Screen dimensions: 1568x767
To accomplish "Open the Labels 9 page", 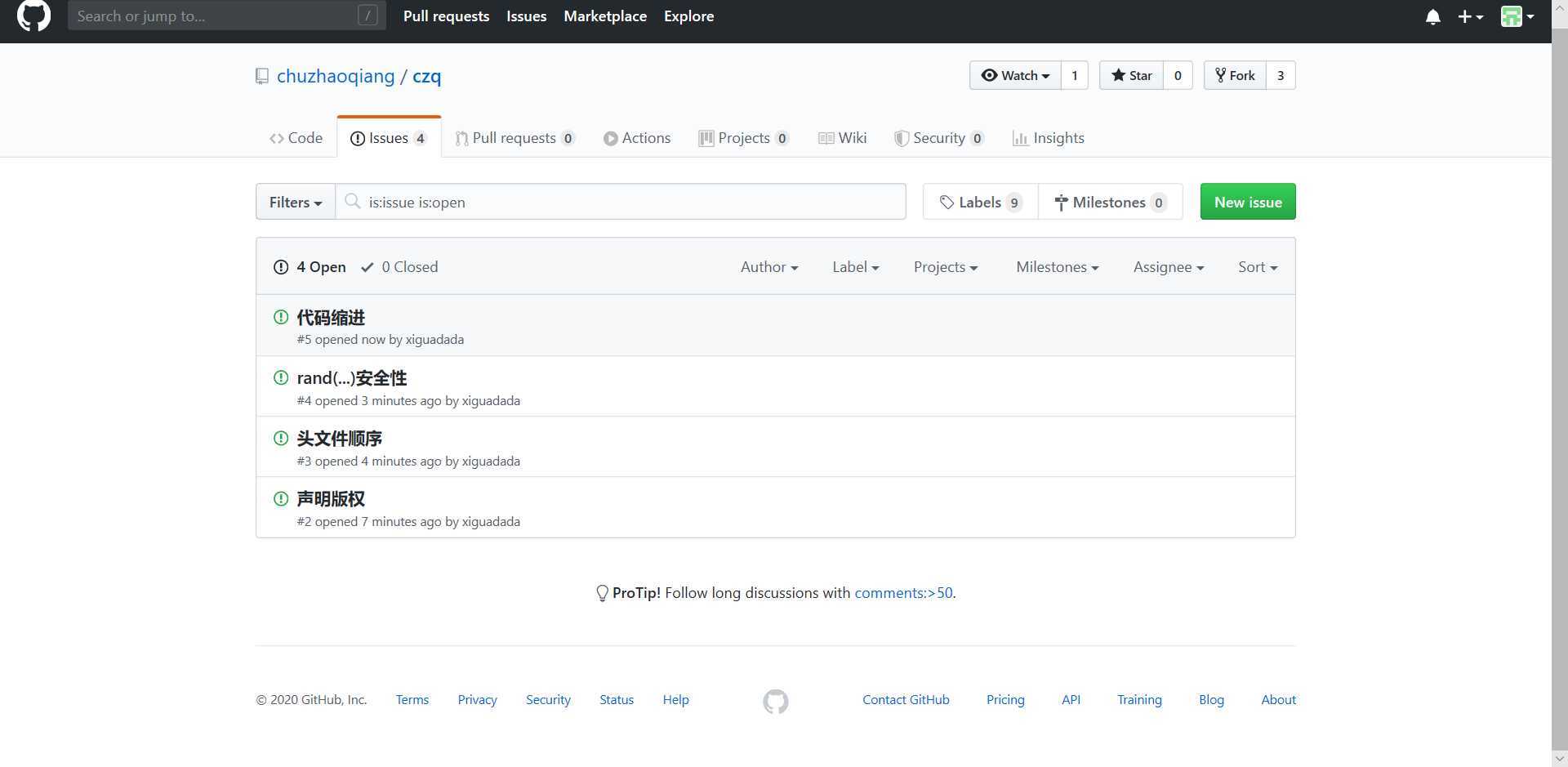I will tap(981, 202).
